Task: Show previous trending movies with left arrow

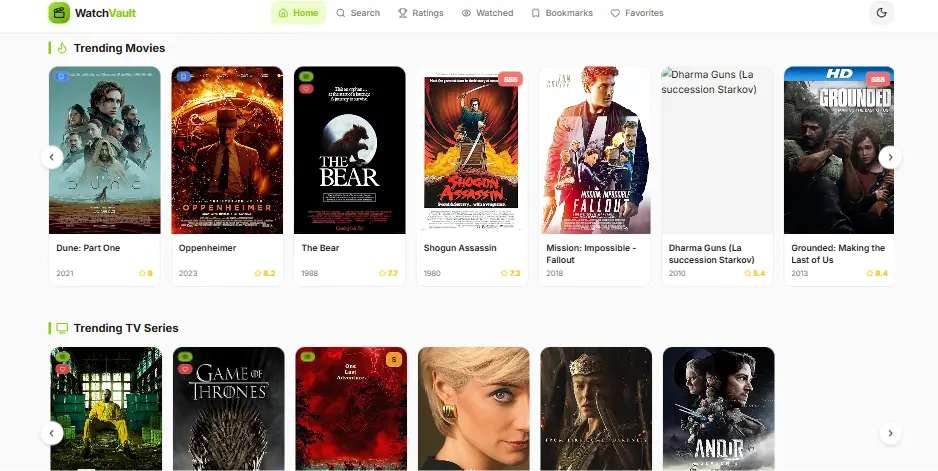Action: click(x=52, y=157)
